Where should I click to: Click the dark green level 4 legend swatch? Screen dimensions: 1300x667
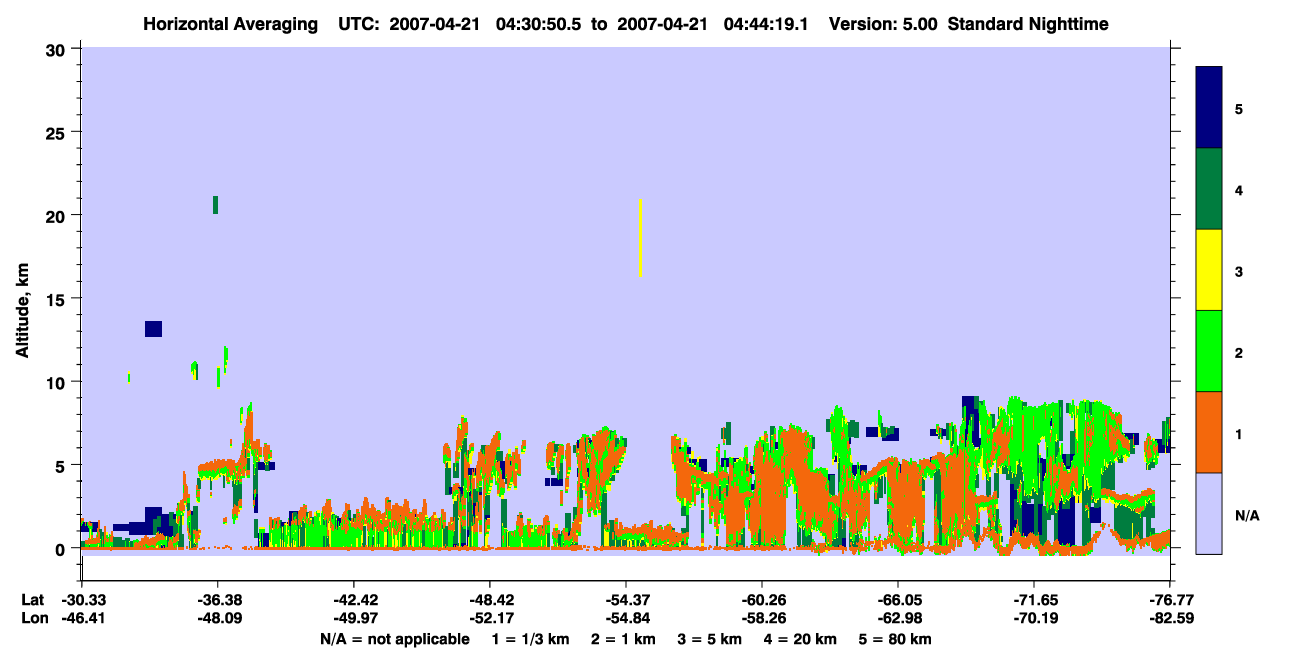[x=1209, y=189]
